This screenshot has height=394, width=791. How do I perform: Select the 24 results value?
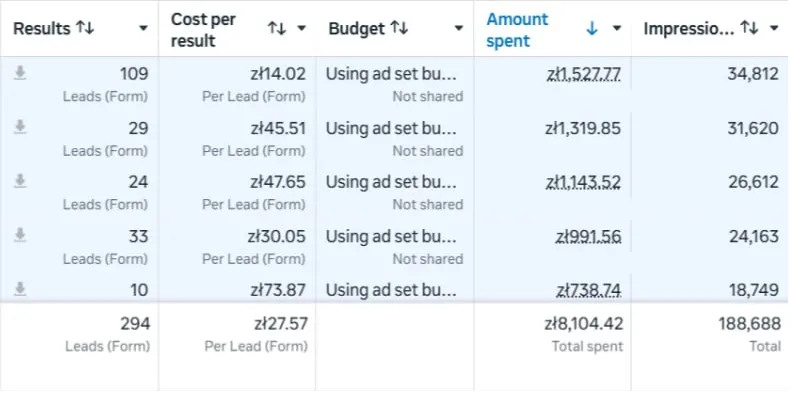(x=138, y=182)
